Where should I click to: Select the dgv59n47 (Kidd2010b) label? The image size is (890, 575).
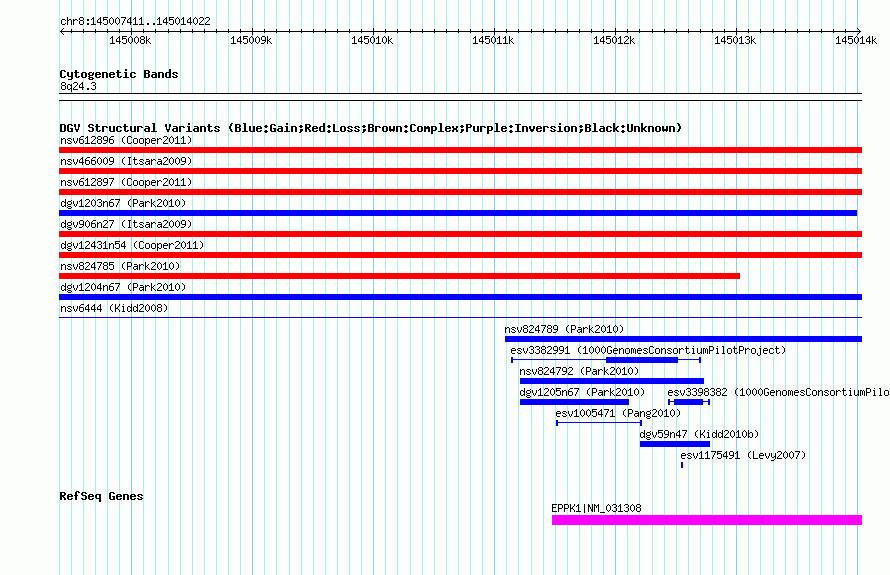click(x=699, y=434)
